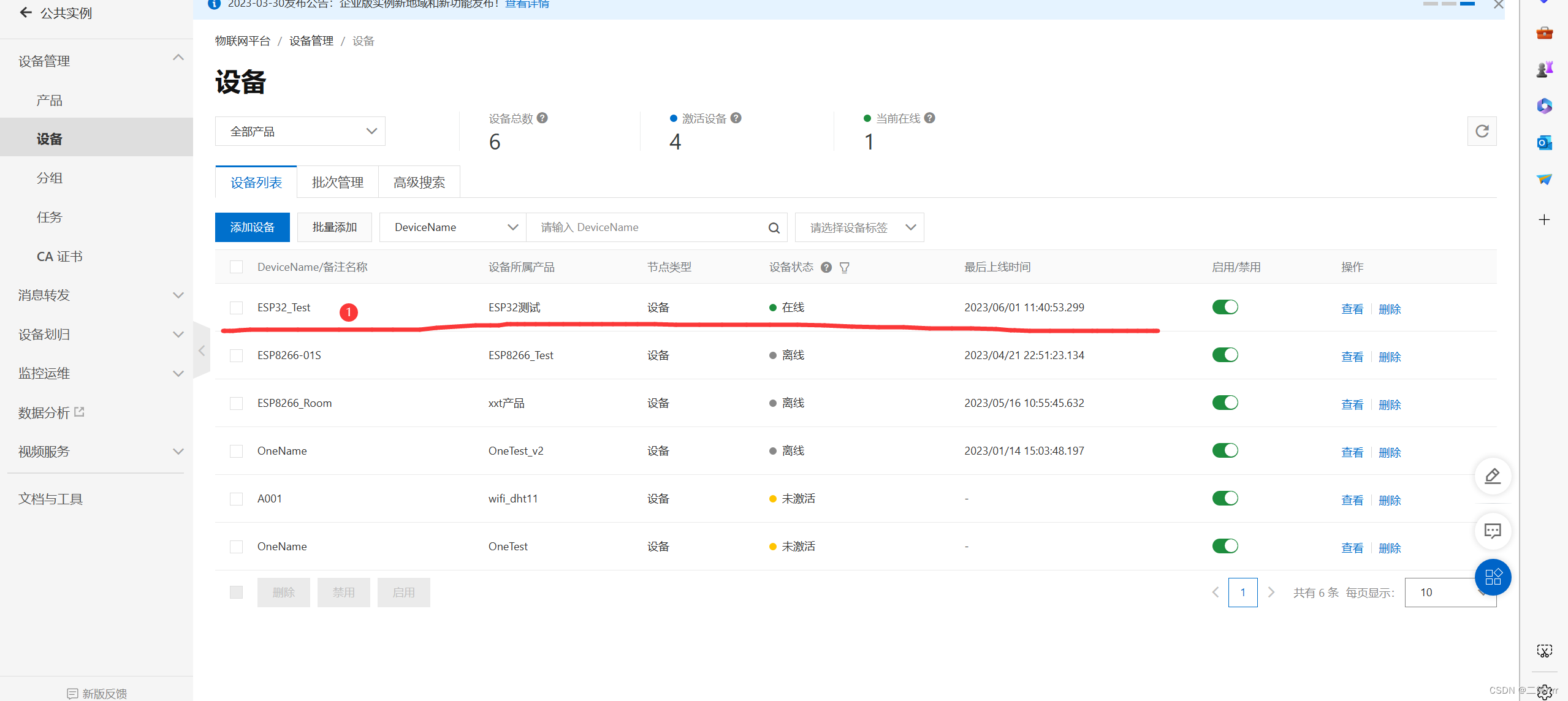Click the refresh icon in the device stats row
Image resolution: width=1568 pixels, height=701 pixels.
1481,131
